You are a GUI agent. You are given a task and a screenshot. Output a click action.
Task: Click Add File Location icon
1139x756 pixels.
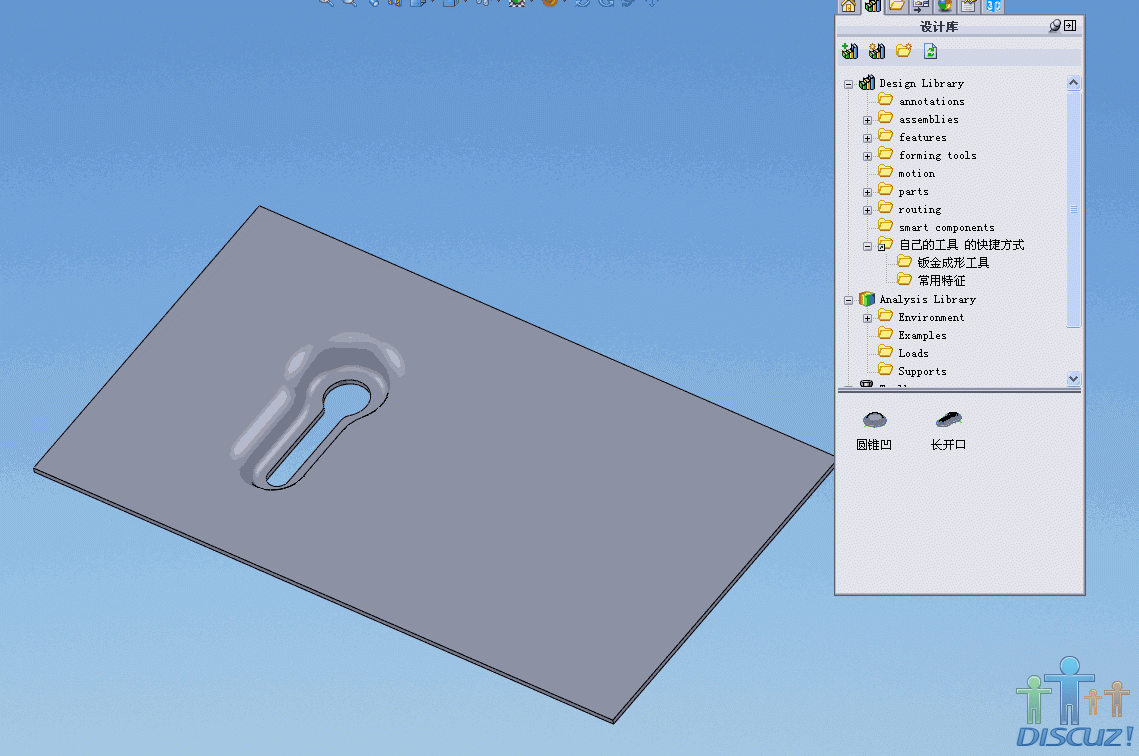click(x=877, y=51)
